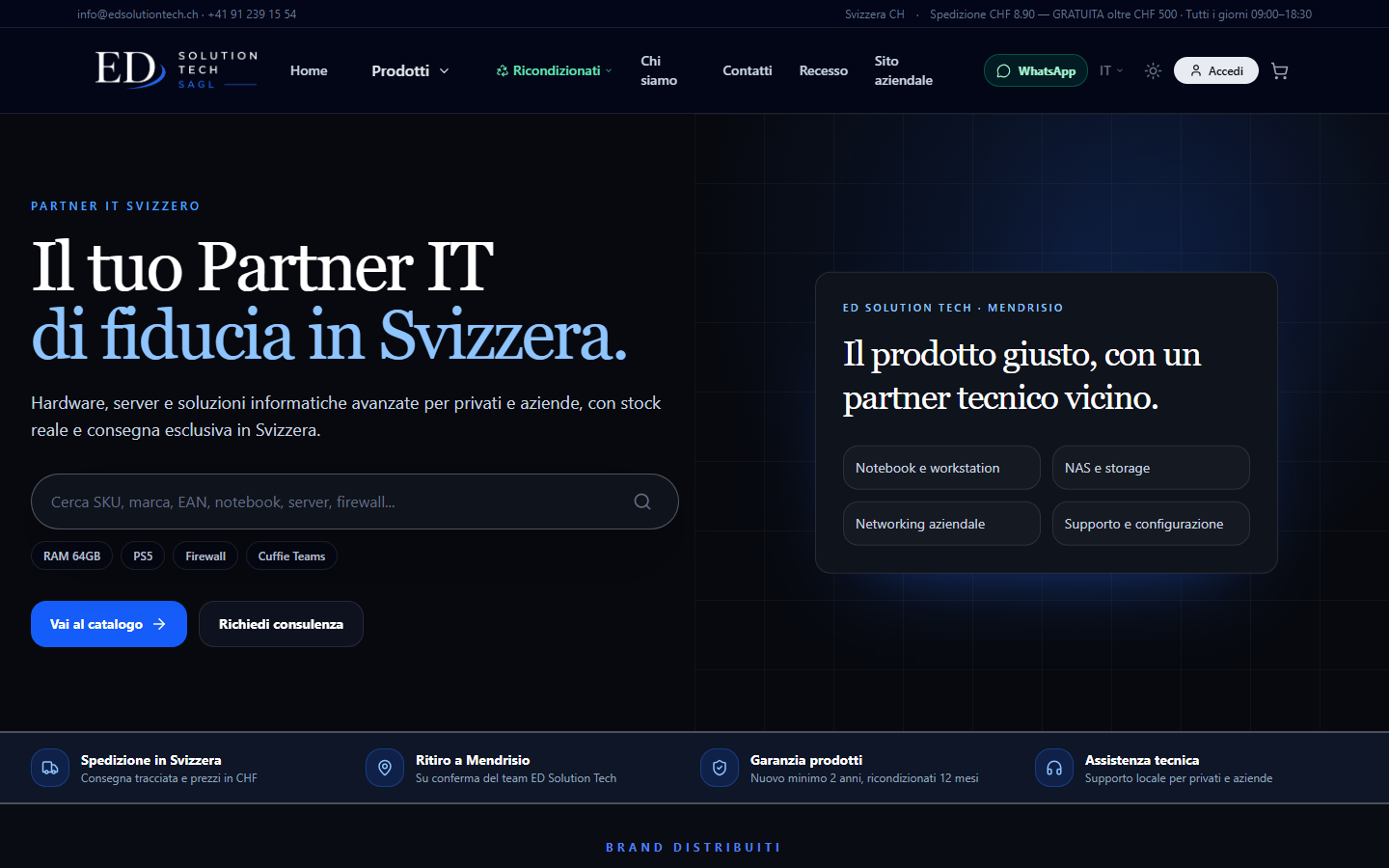Click the info@edsolutiontech.ch email address
Viewport: 1389px width, 868px height.
(138, 14)
